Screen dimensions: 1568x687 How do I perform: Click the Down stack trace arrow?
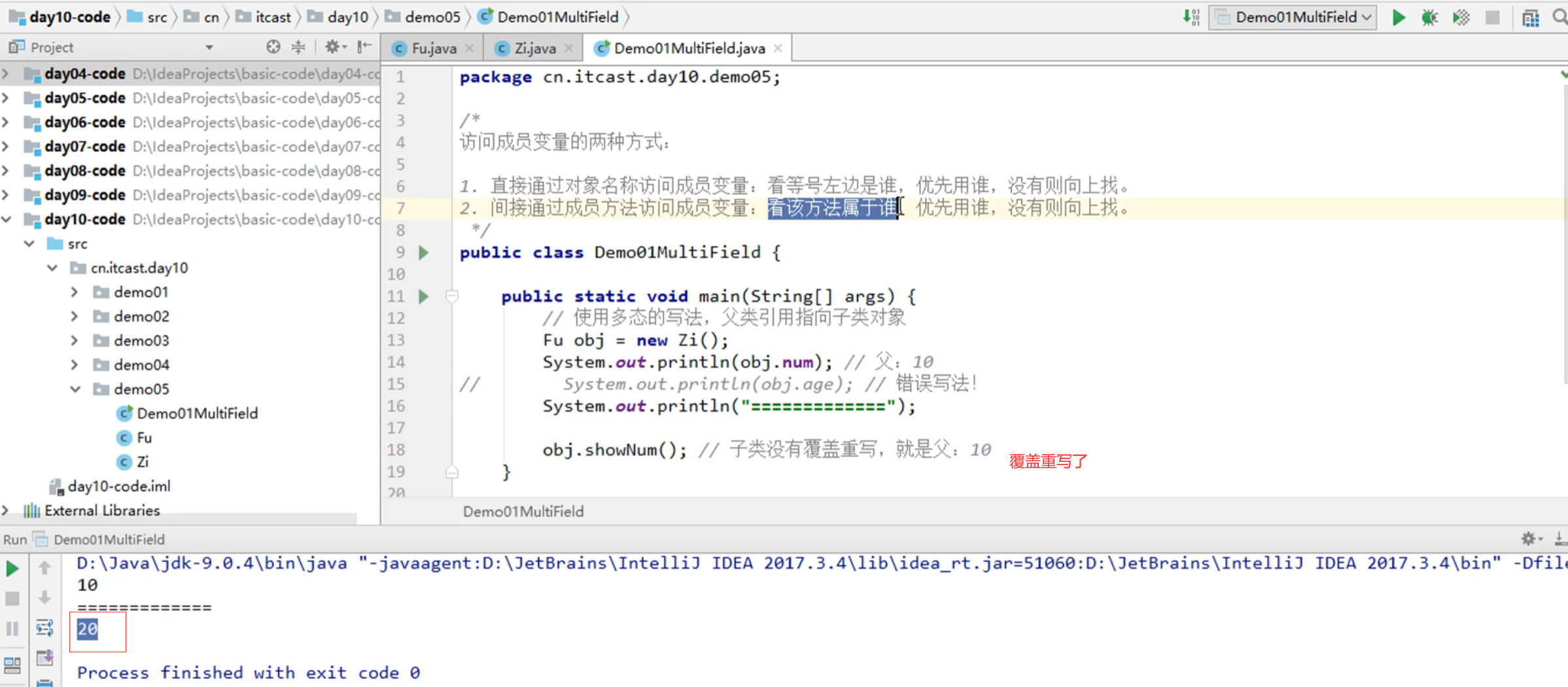click(44, 597)
